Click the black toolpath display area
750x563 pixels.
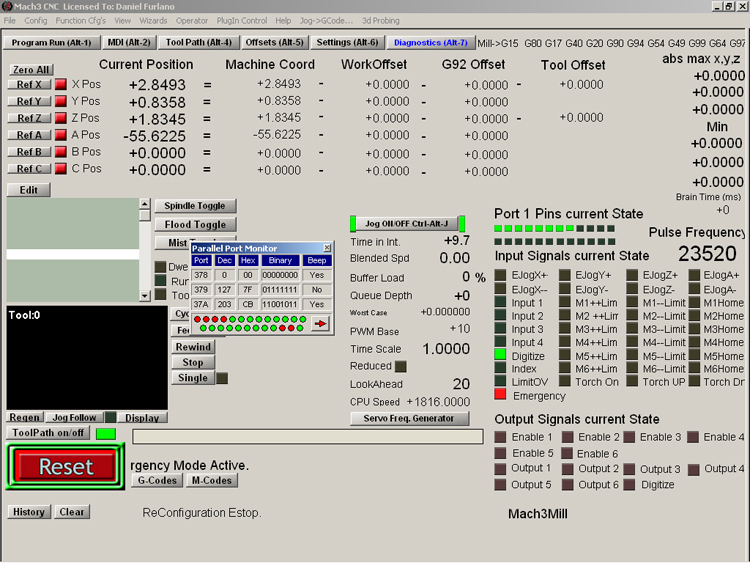(87, 358)
